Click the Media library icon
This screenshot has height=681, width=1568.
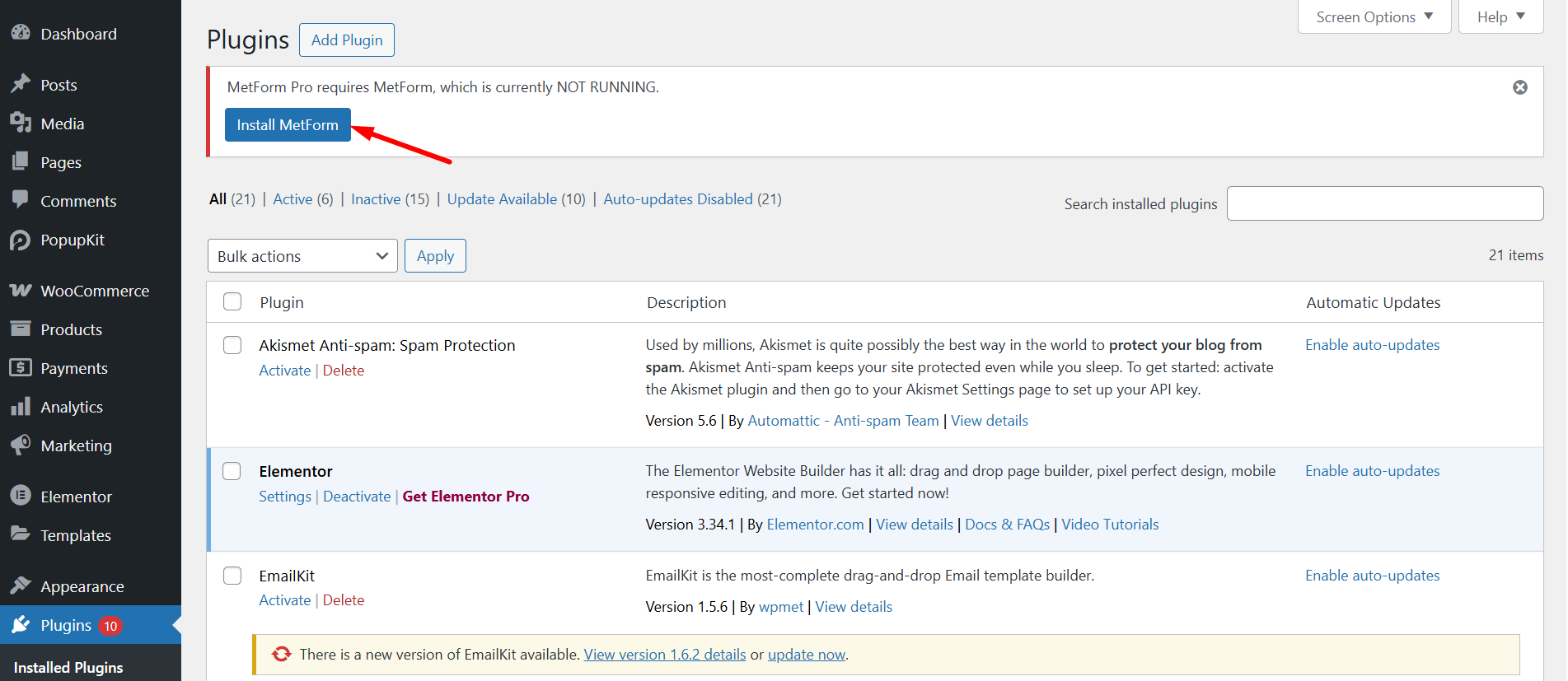click(x=21, y=123)
